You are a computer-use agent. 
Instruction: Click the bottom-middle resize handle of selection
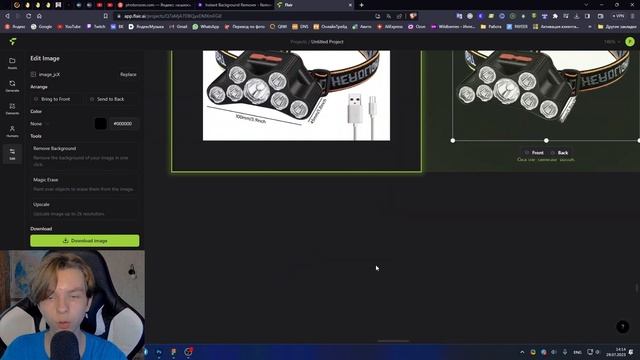tap(546, 140)
